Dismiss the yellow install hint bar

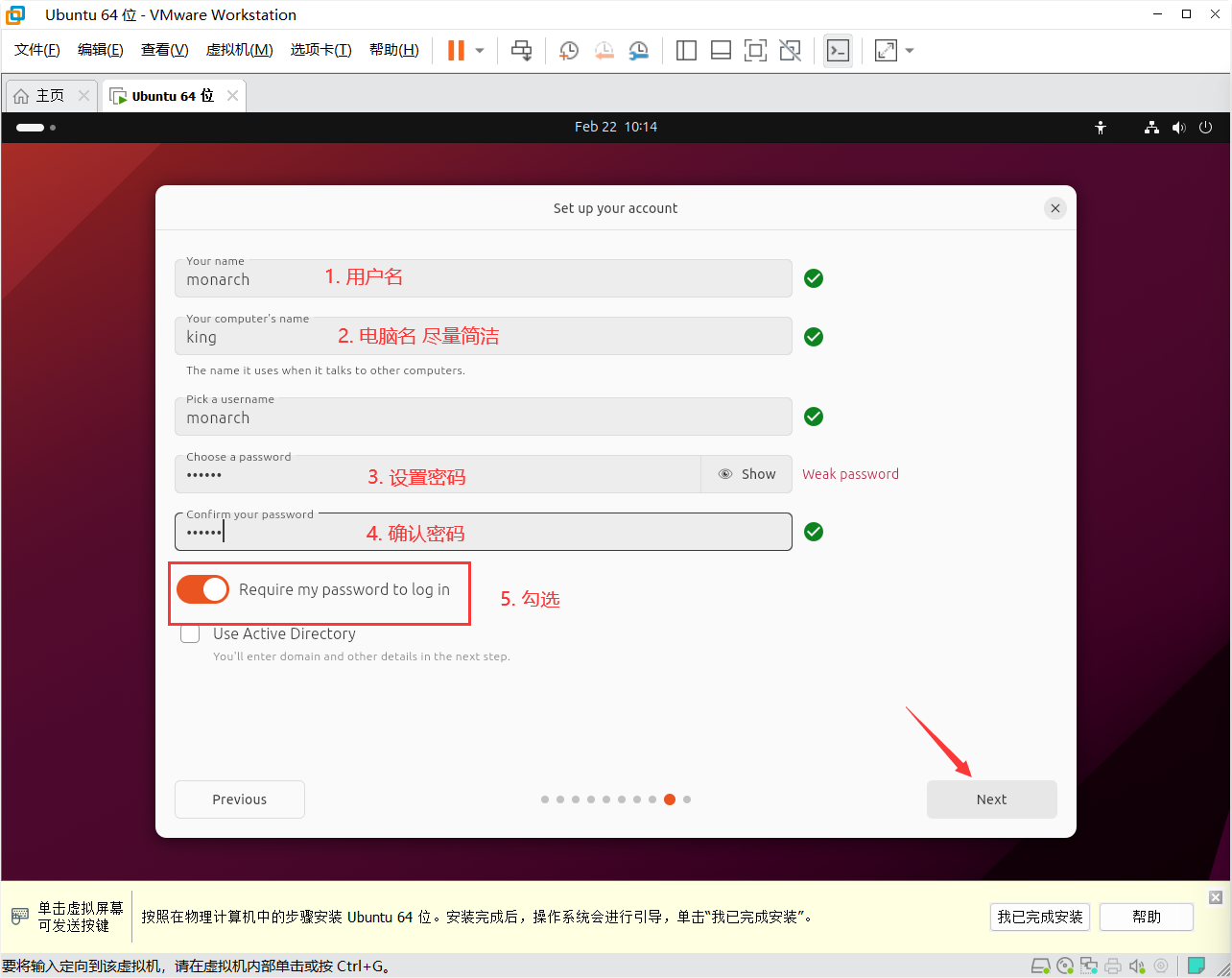(x=1216, y=897)
